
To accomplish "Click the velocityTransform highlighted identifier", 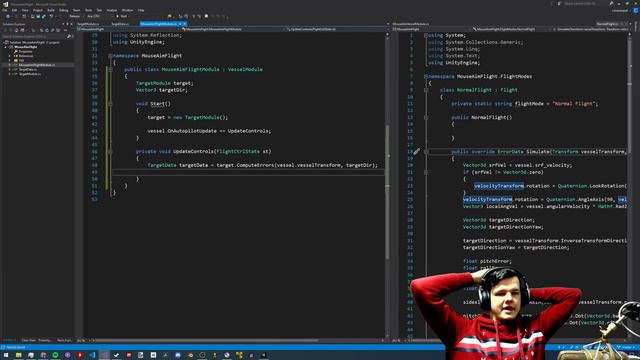I will click(499, 186).
